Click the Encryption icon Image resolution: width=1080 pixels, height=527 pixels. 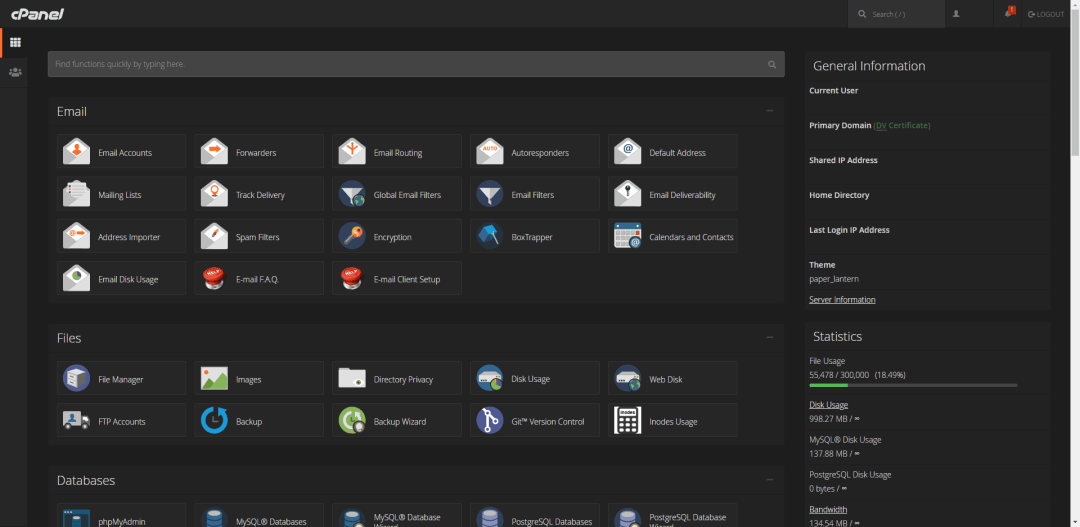[x=352, y=237]
